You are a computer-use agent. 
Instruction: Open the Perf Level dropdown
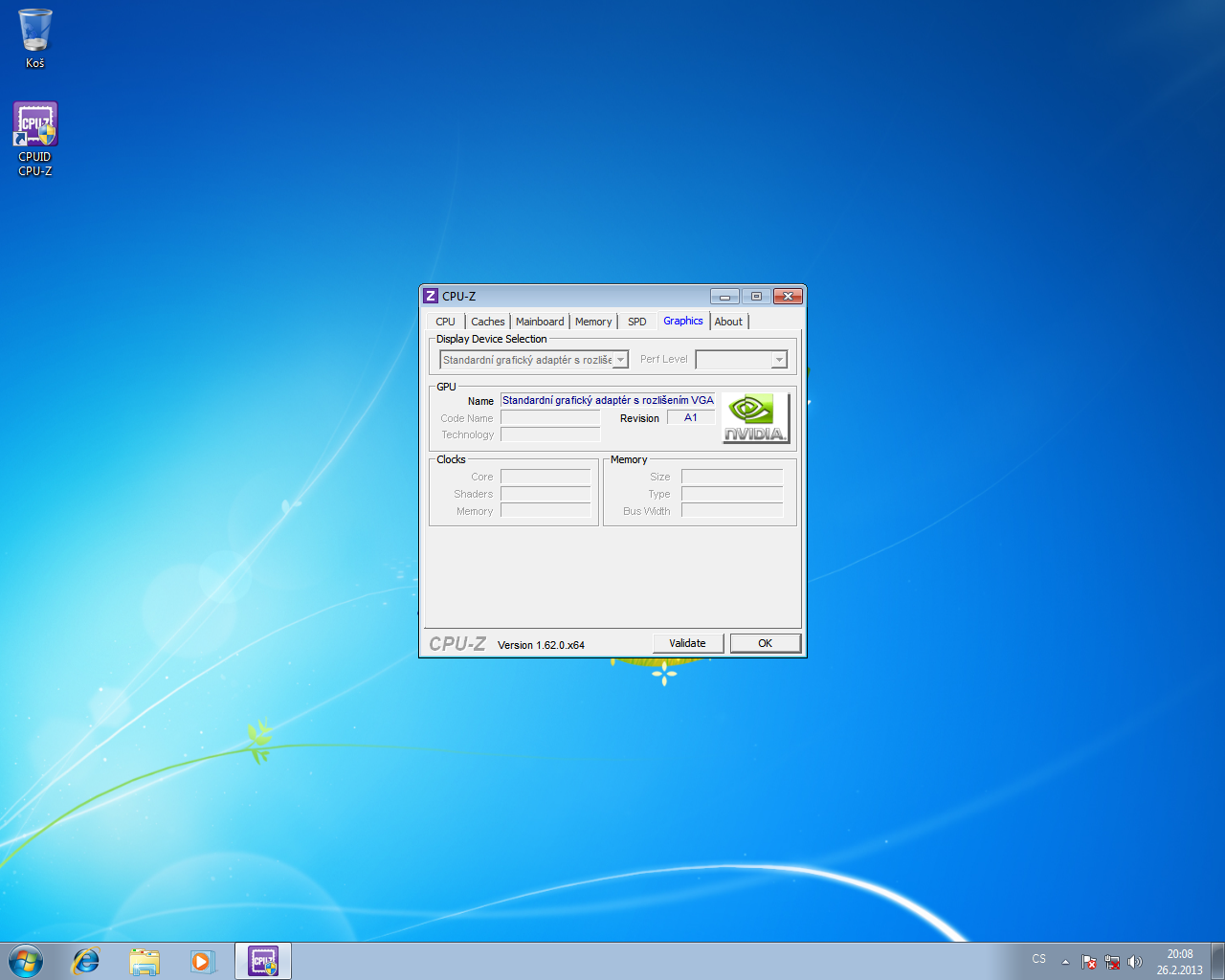coord(779,360)
